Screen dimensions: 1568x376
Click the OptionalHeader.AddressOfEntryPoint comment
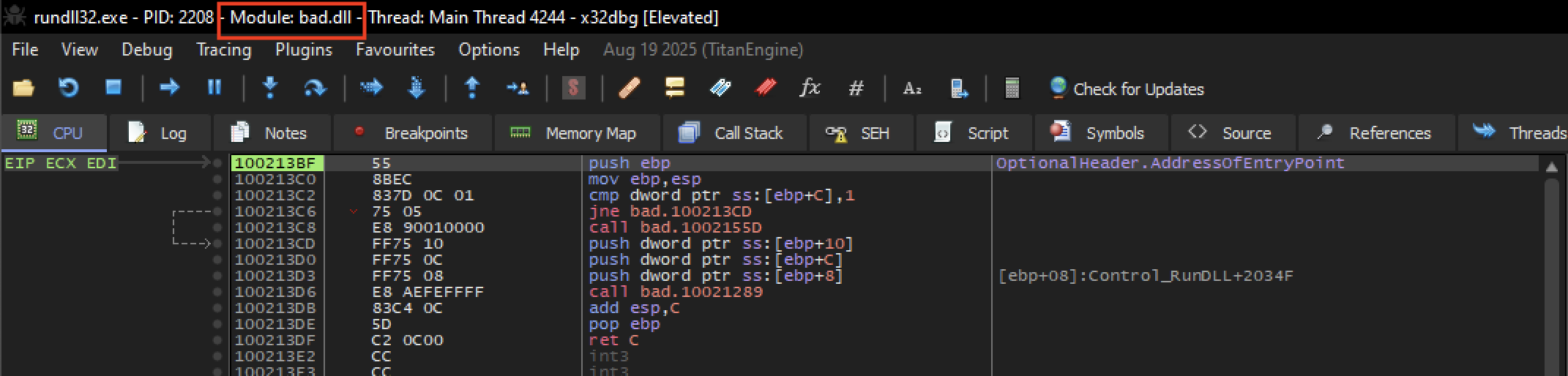pos(1170,163)
